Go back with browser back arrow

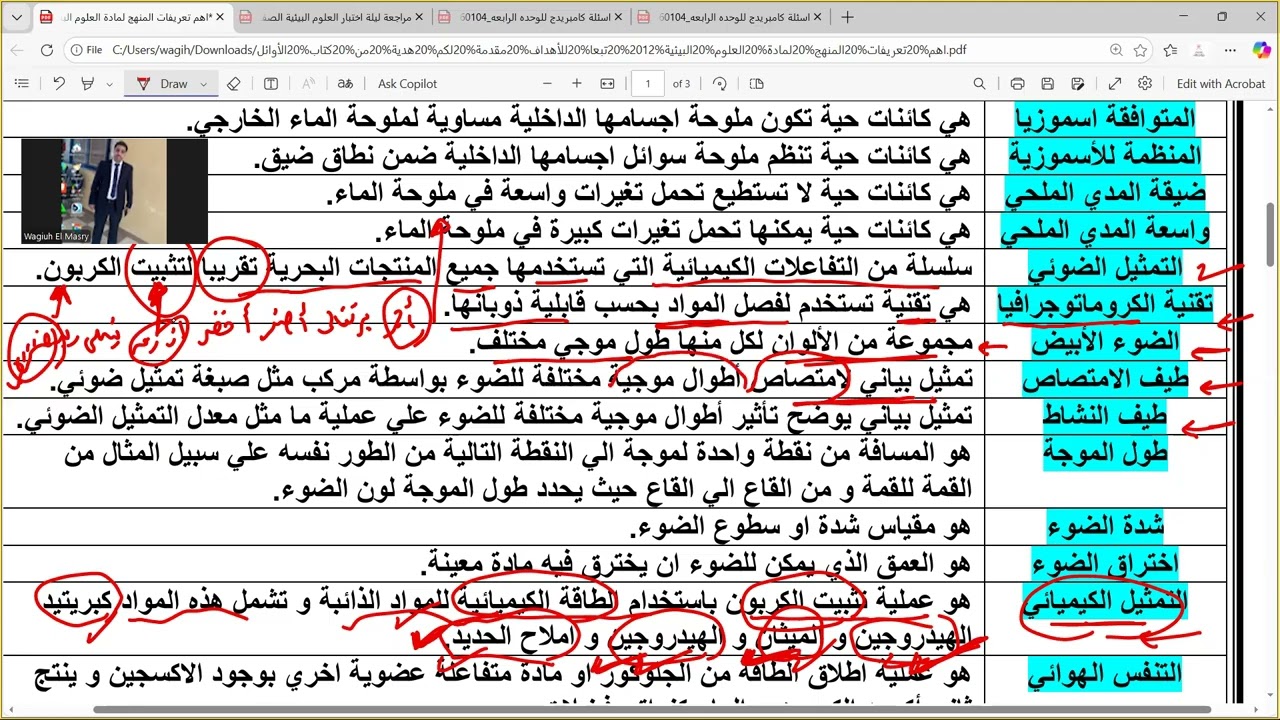pos(19,50)
